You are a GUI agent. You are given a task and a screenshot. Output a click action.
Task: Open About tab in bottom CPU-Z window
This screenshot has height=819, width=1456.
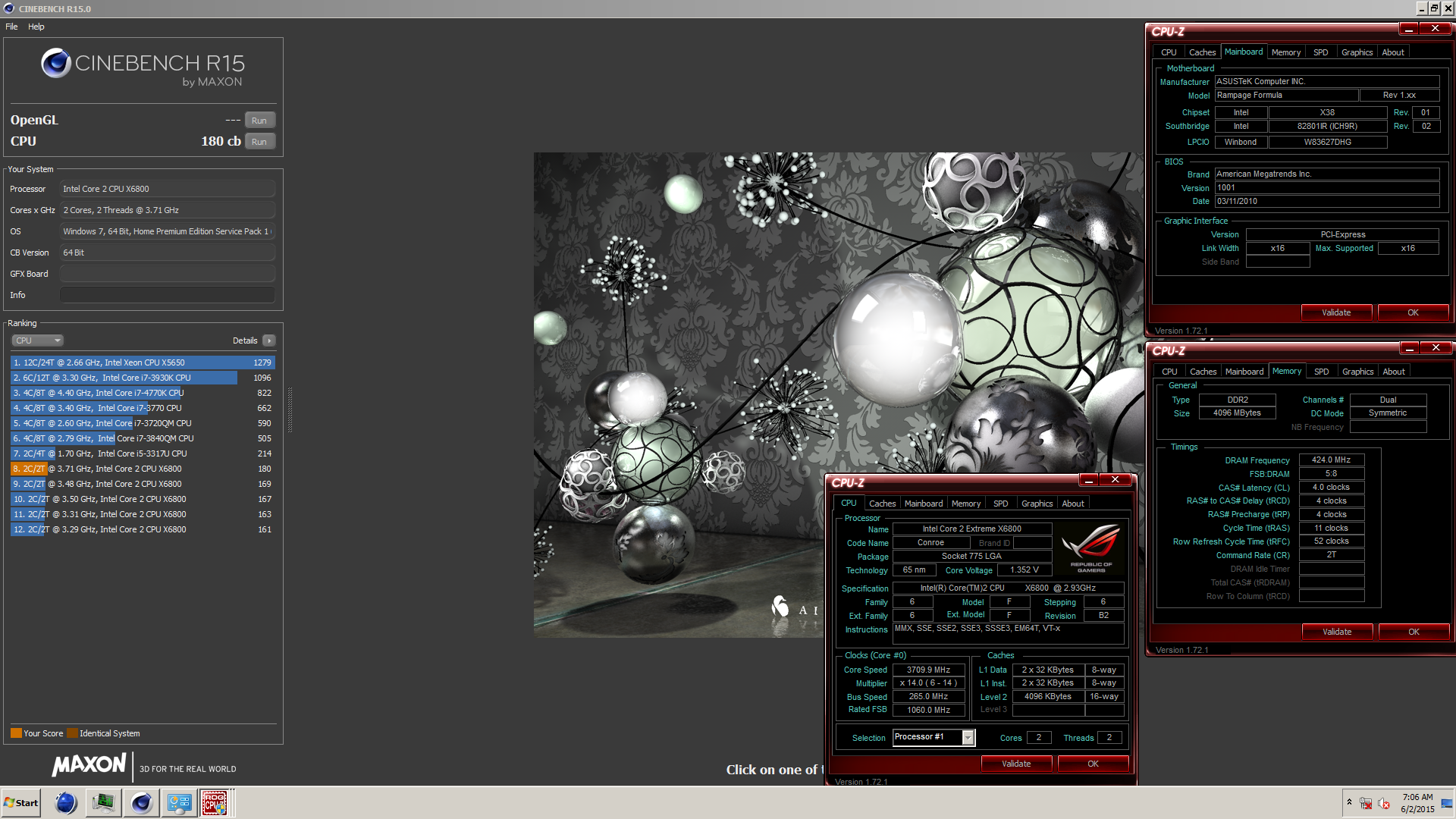[x=1073, y=504]
